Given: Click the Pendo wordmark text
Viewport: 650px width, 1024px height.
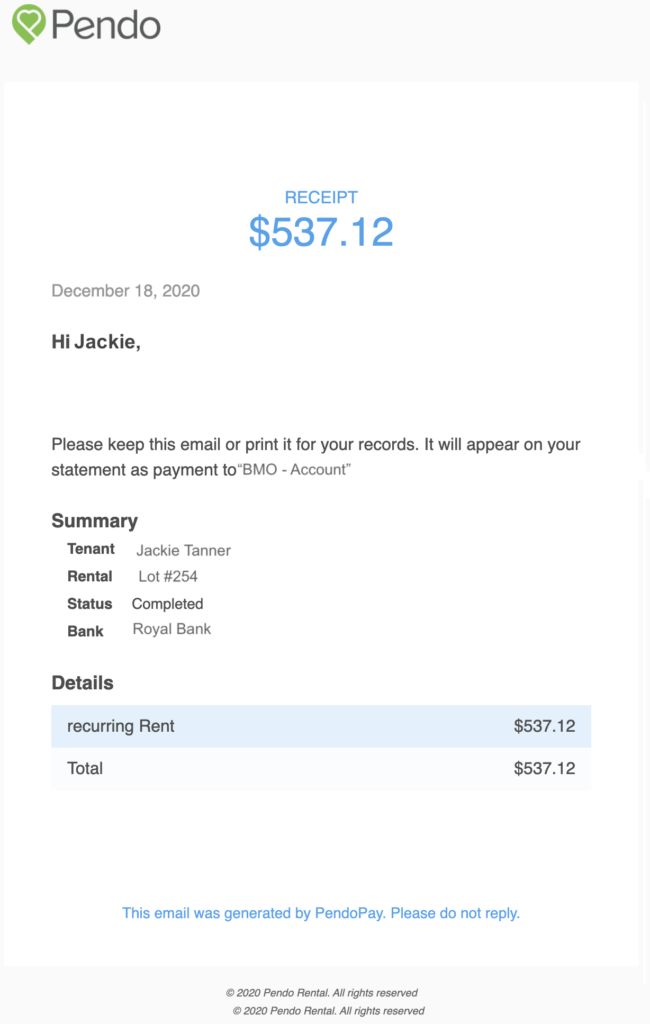Looking at the screenshot, I should pos(106,25).
